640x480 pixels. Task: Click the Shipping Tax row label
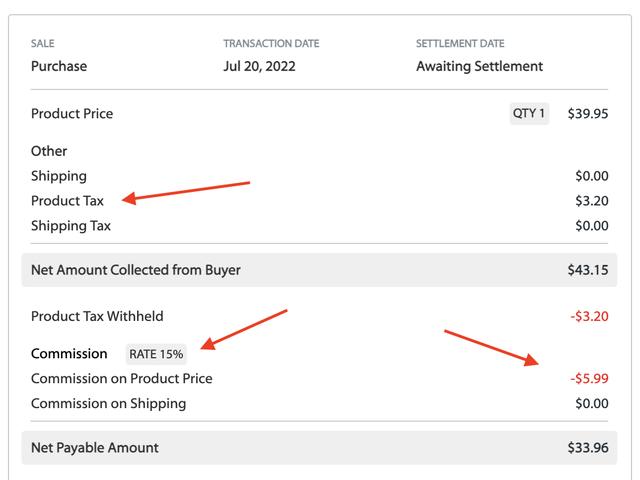pyautogui.click(x=71, y=226)
